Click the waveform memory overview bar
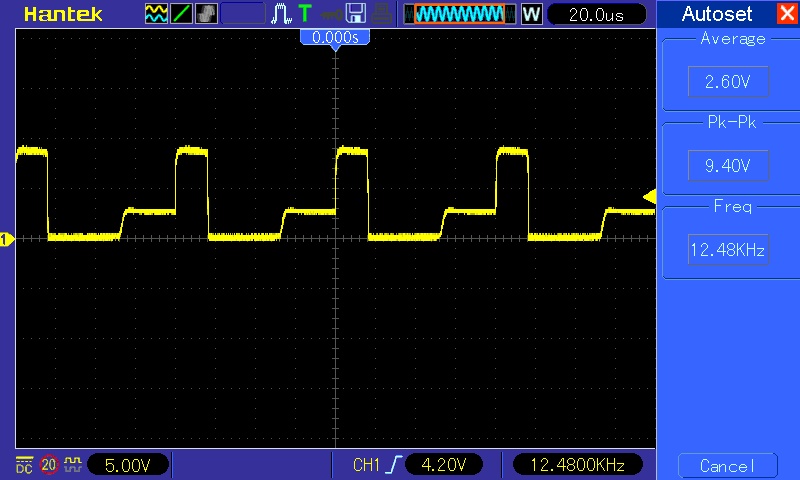This screenshot has height=480, width=800. tap(460, 14)
